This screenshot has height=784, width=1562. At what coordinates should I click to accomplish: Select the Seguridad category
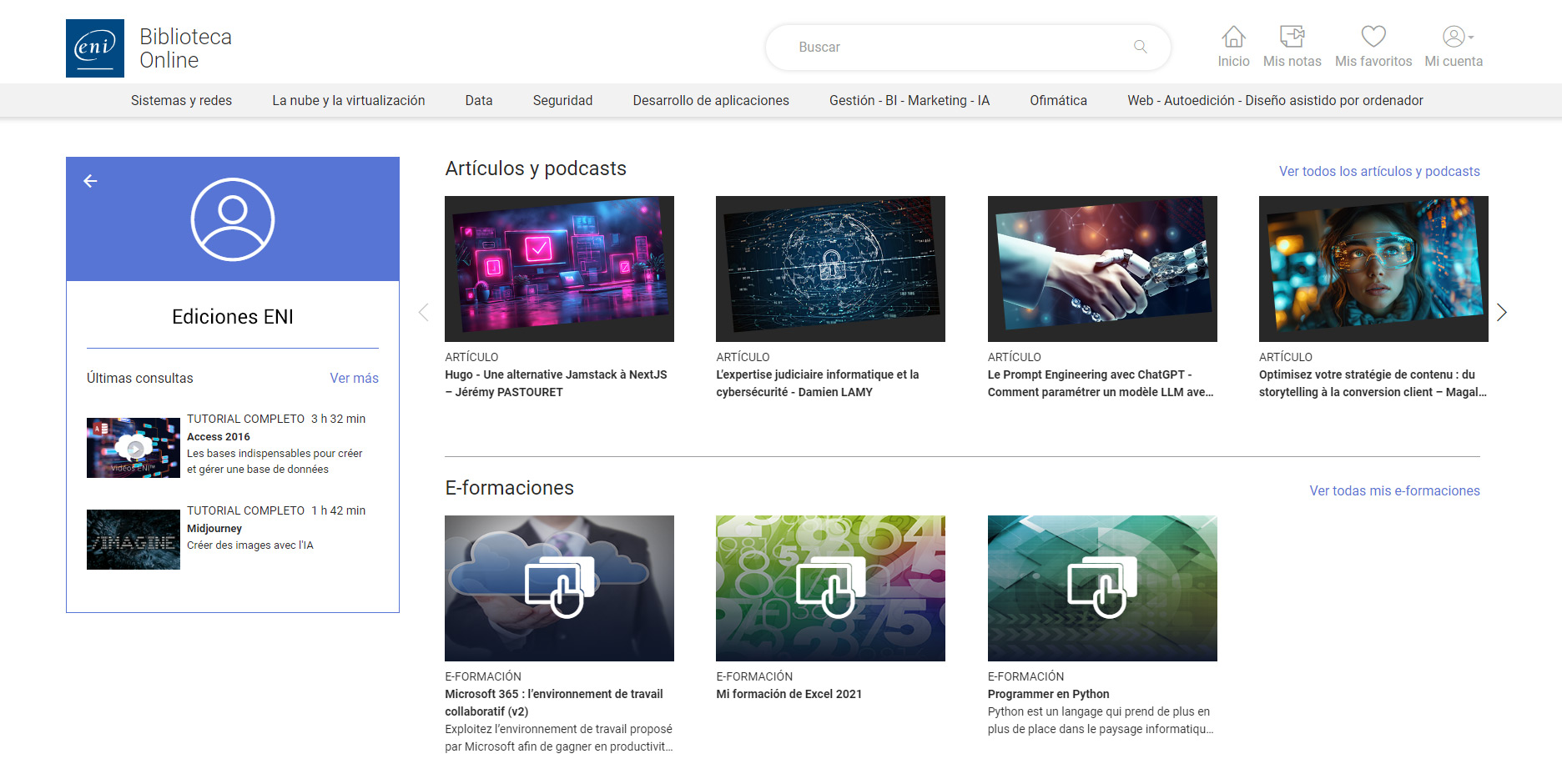coord(562,100)
